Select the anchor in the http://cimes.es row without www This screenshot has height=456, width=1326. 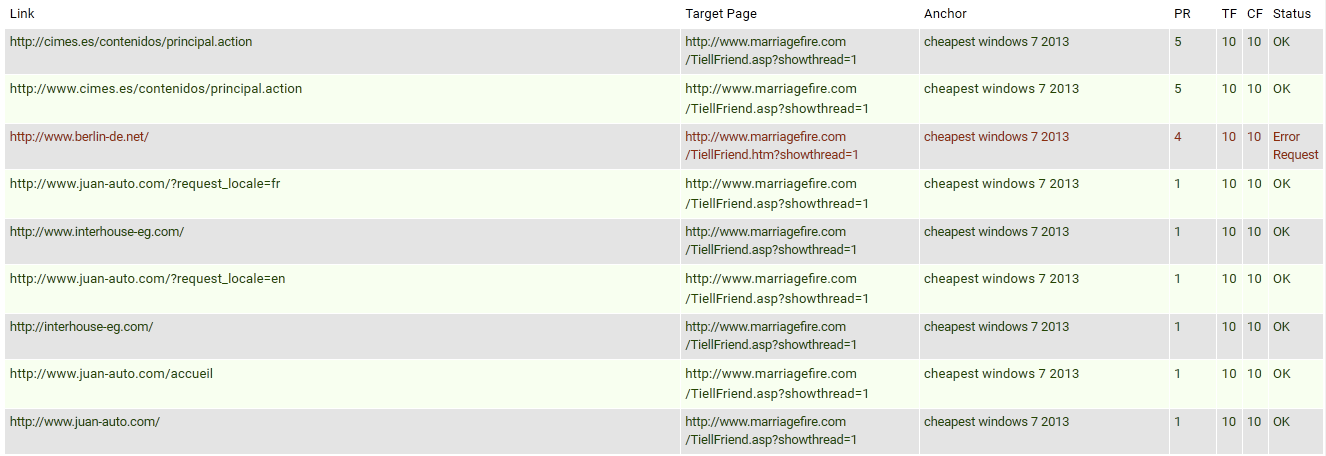point(996,42)
